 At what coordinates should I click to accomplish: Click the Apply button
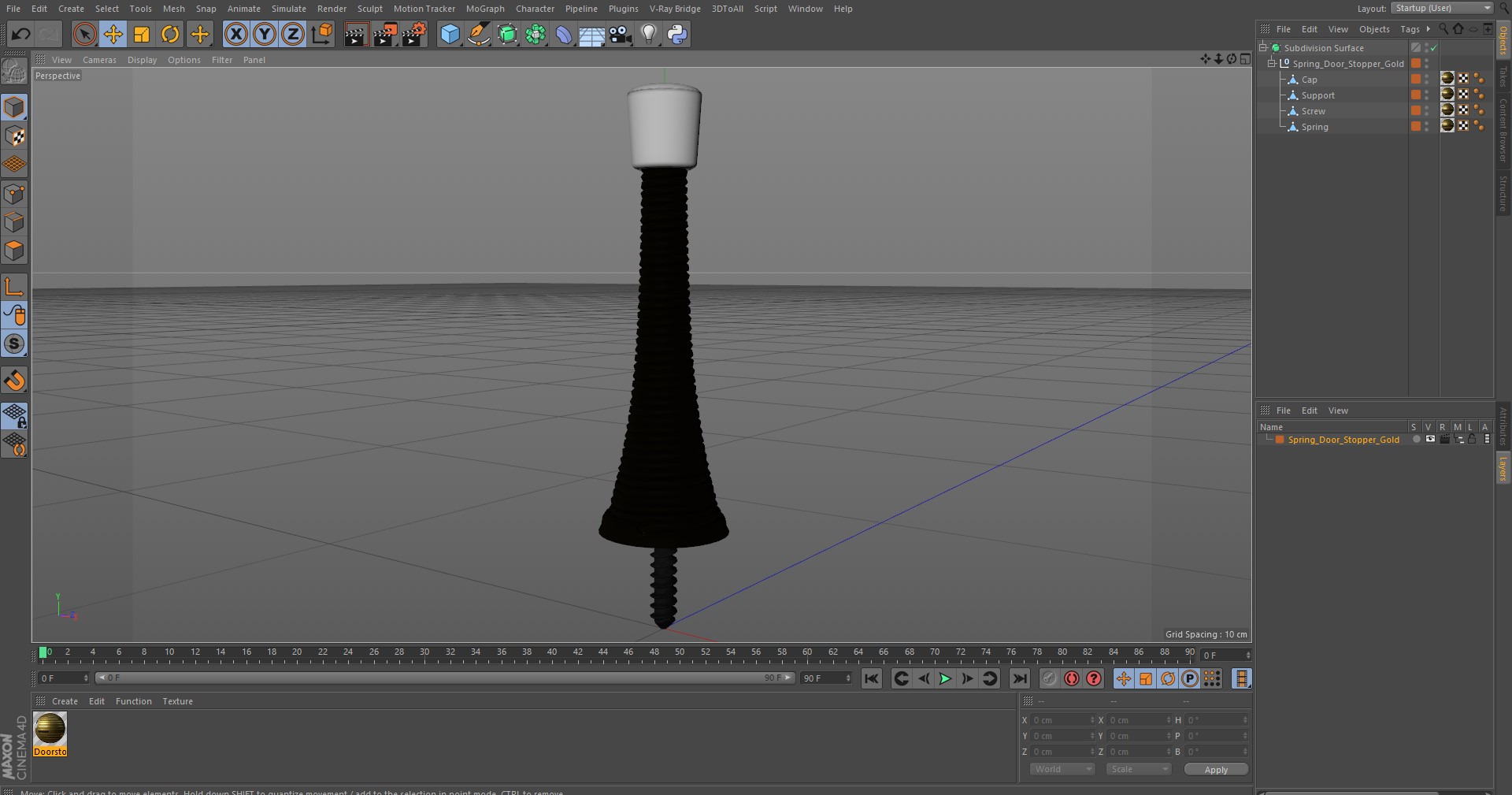[1216, 770]
